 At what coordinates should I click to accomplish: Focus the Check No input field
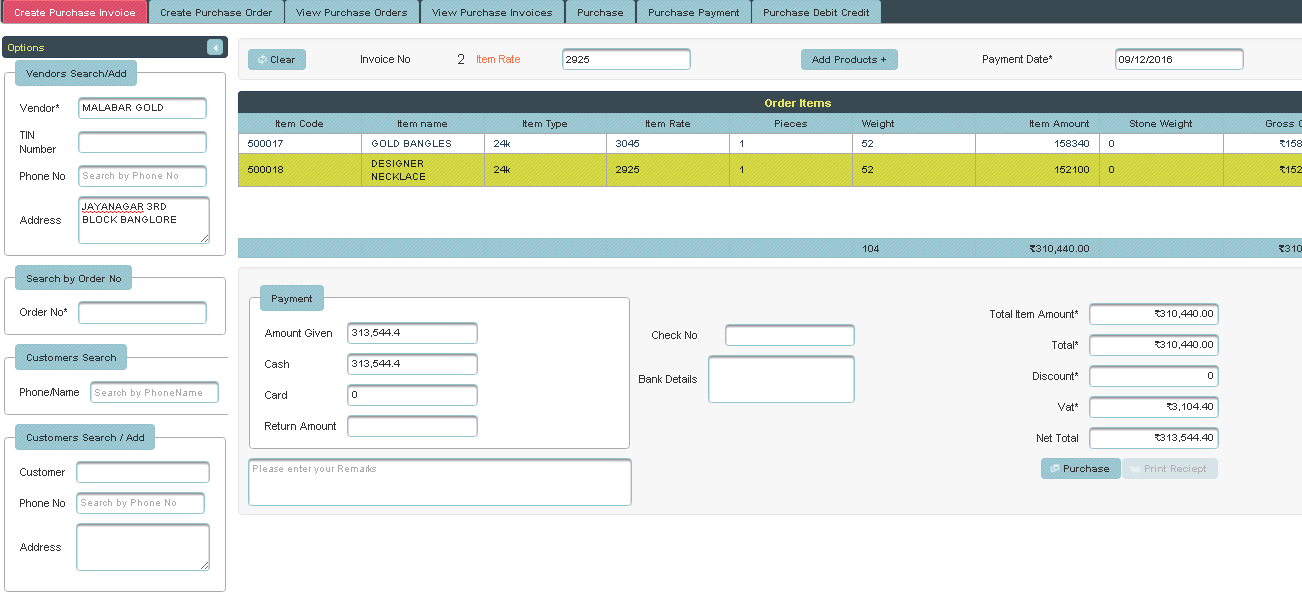pos(789,335)
